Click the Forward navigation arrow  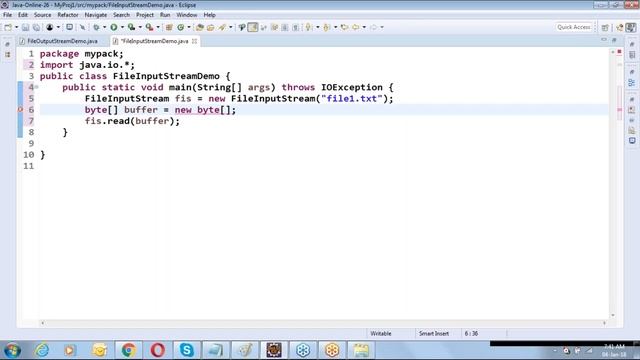tap(373, 27)
